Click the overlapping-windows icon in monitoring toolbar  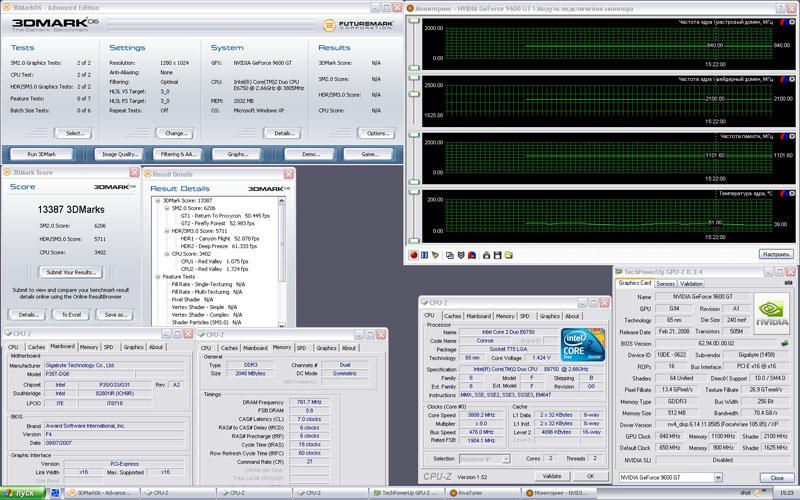449,255
